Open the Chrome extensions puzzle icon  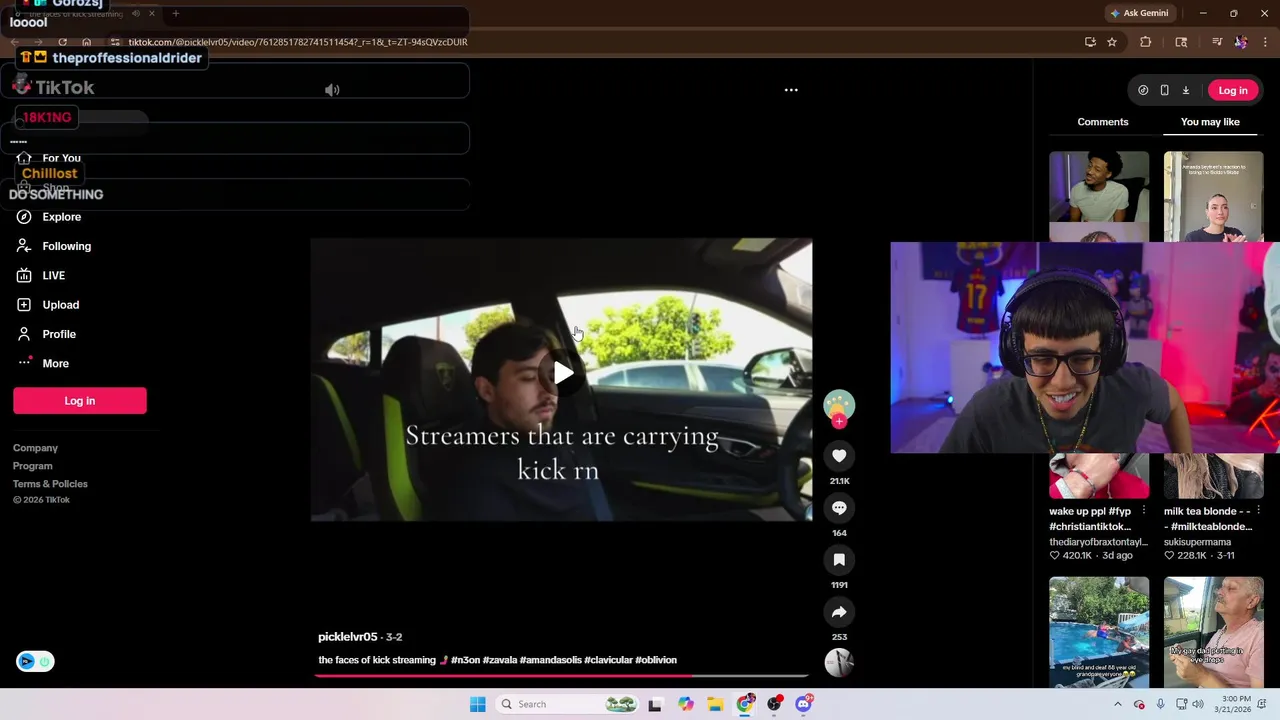tap(1146, 42)
